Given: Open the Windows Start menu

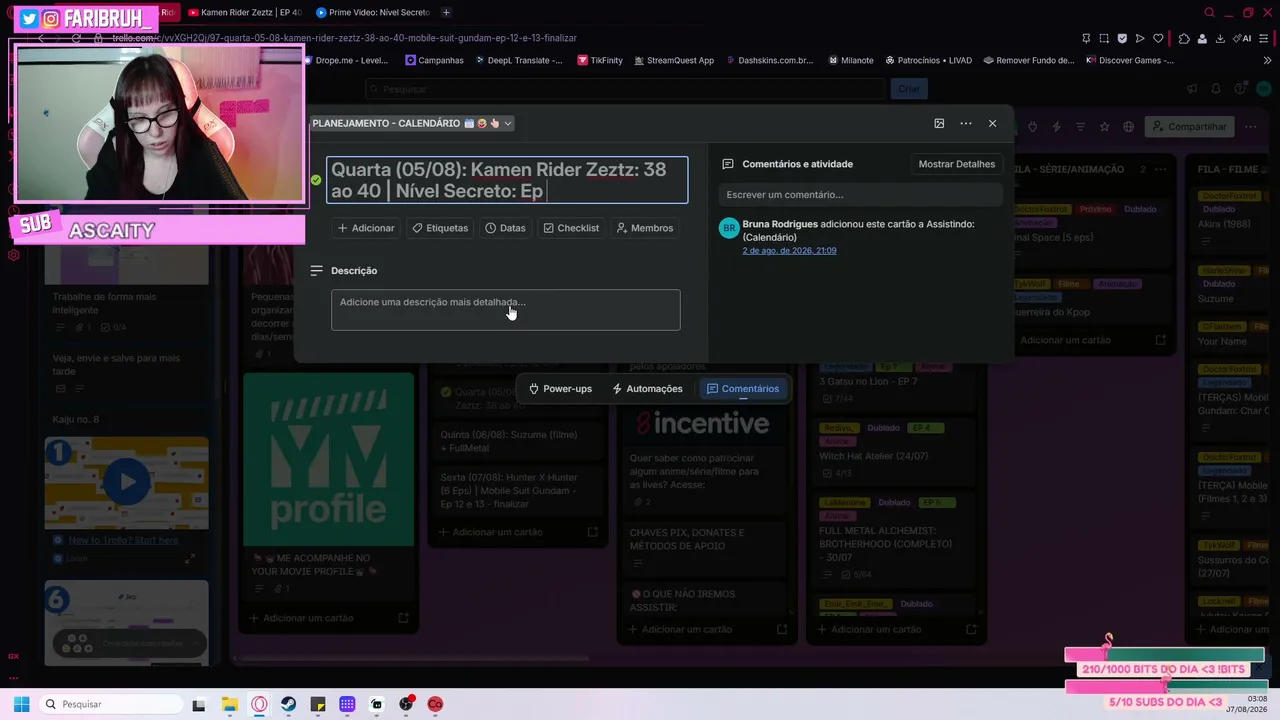Looking at the screenshot, I should [21, 704].
